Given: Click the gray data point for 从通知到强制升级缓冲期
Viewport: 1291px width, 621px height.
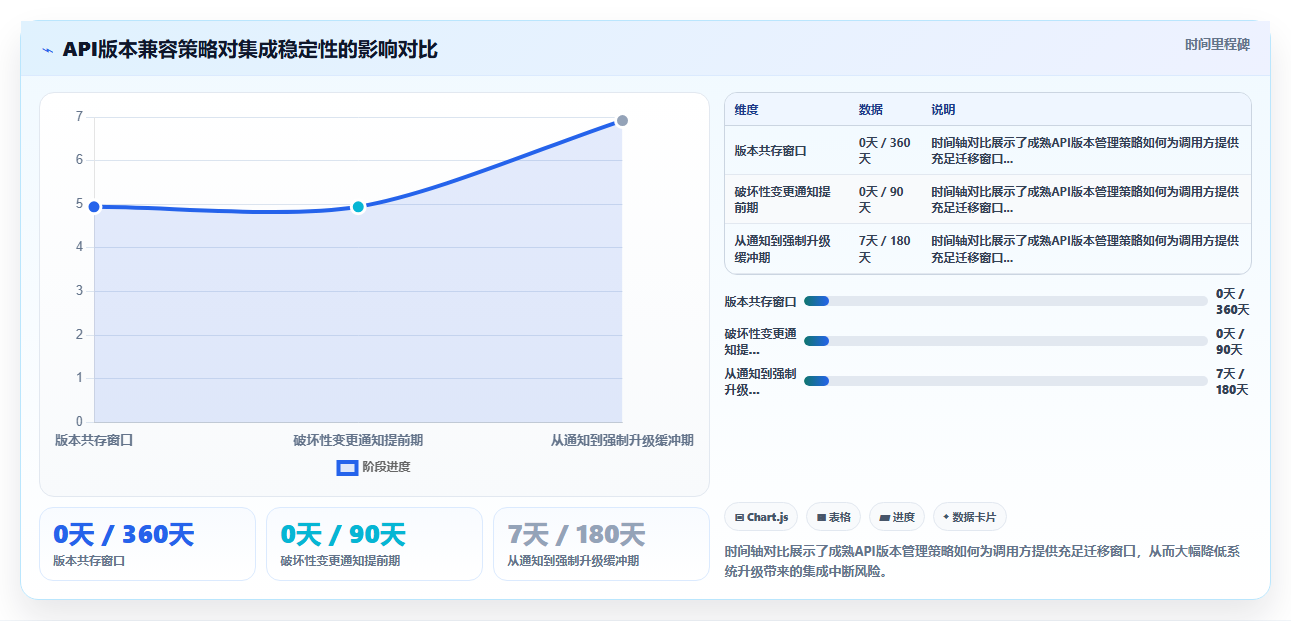Looking at the screenshot, I should coord(622,121).
